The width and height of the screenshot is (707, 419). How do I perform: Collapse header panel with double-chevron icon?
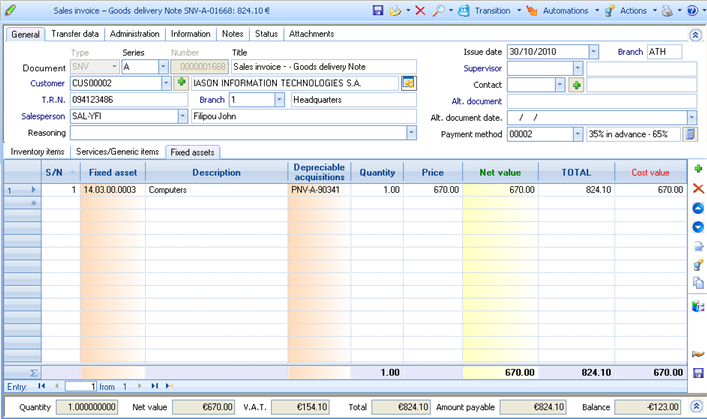(x=695, y=35)
